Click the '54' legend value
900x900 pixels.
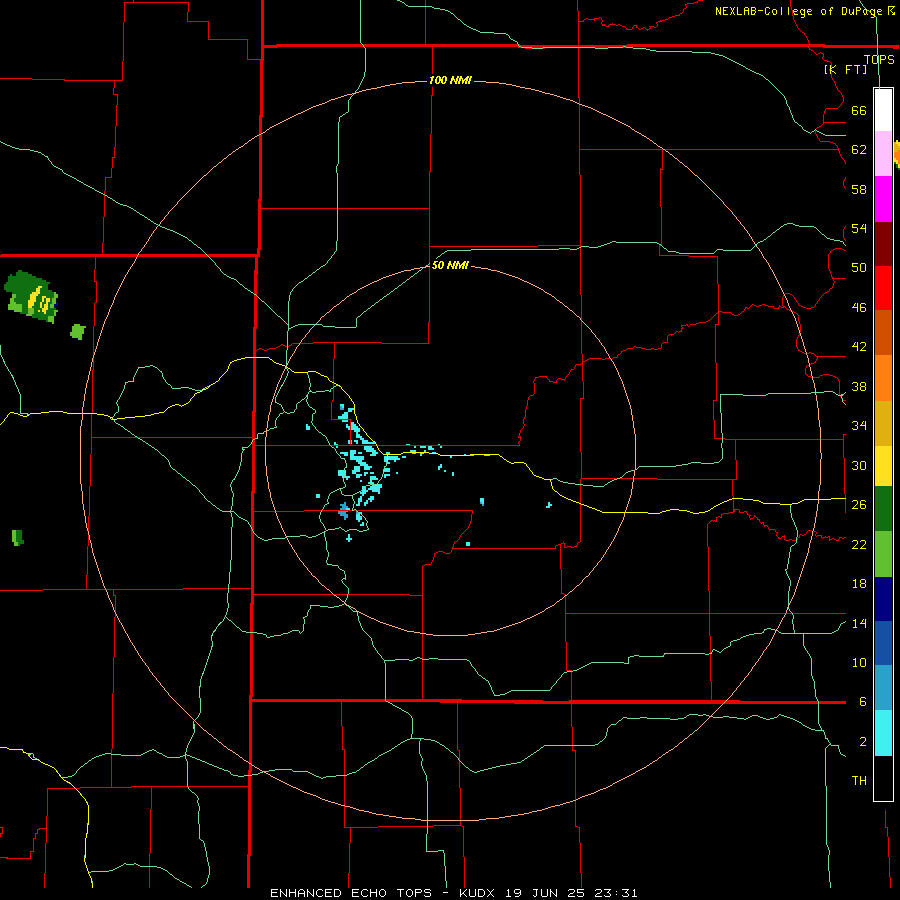859,228
